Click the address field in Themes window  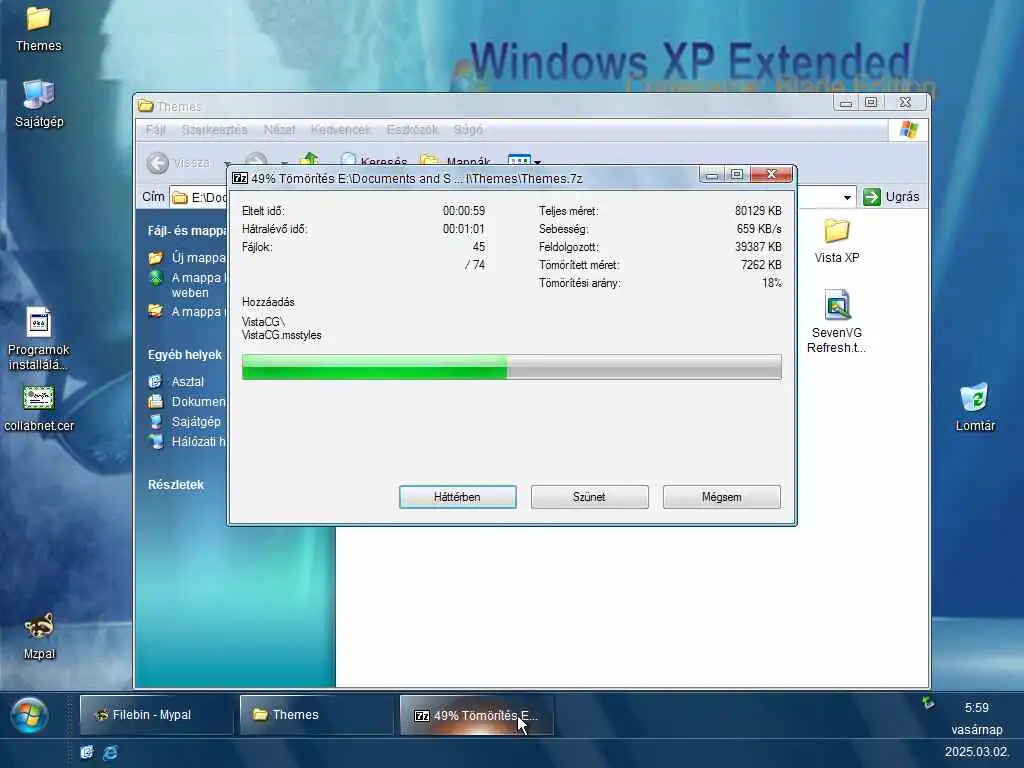[513, 197]
